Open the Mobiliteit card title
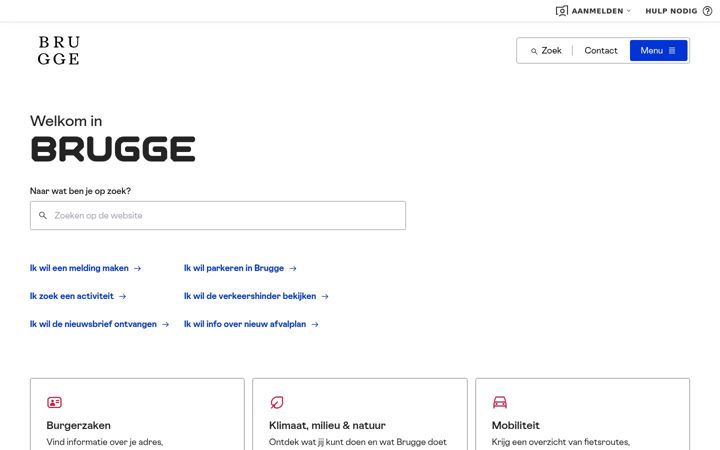Image resolution: width=720 pixels, height=450 pixels. pos(516,425)
